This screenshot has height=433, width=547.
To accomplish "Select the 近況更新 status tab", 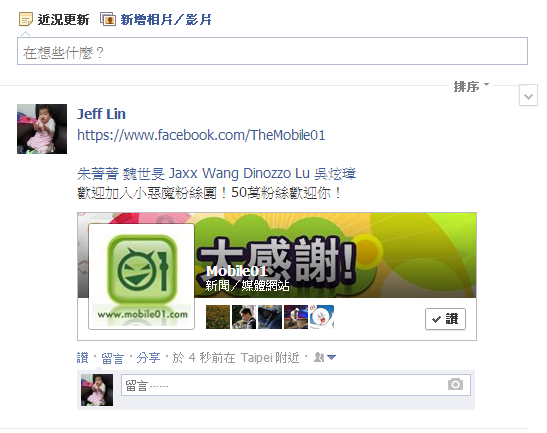I will [x=63, y=20].
